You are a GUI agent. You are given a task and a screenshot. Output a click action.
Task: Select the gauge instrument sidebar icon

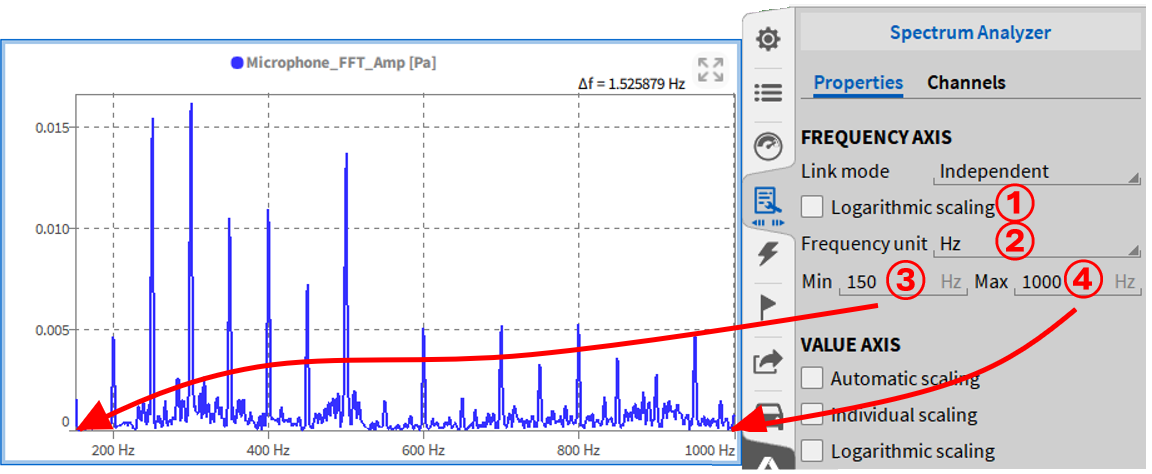[768, 147]
